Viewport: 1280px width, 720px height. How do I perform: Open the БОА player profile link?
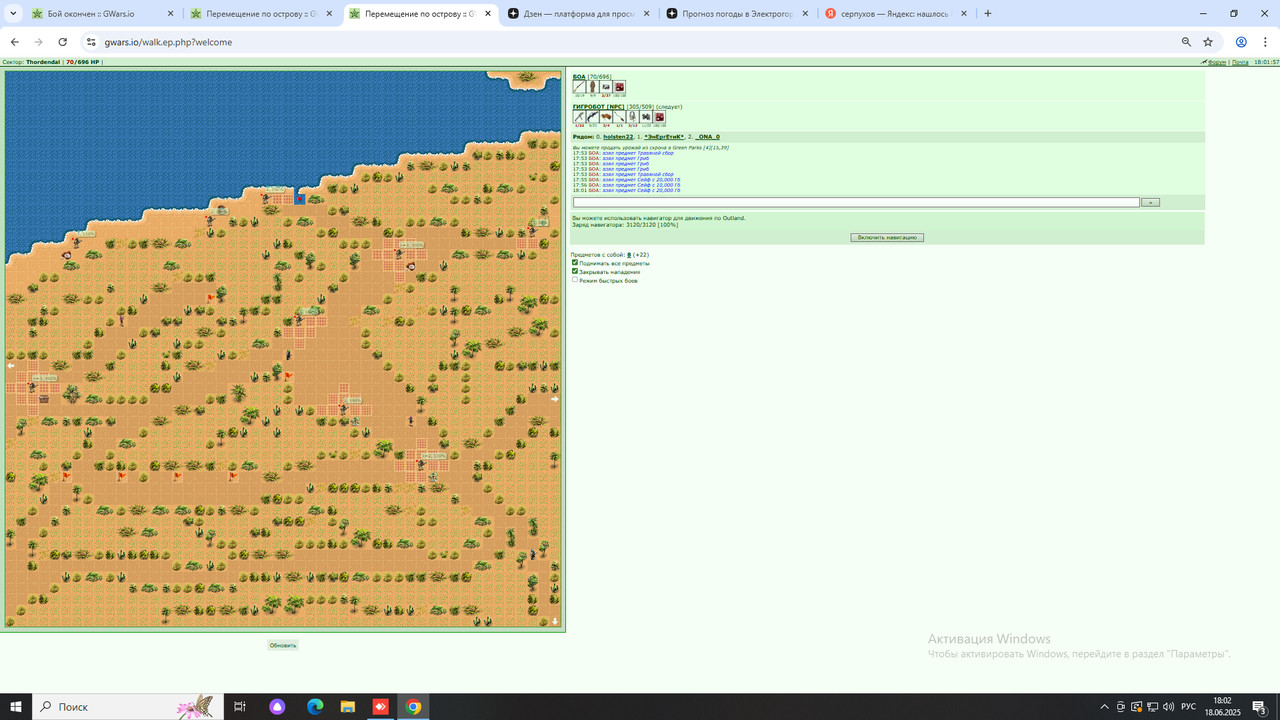579,76
